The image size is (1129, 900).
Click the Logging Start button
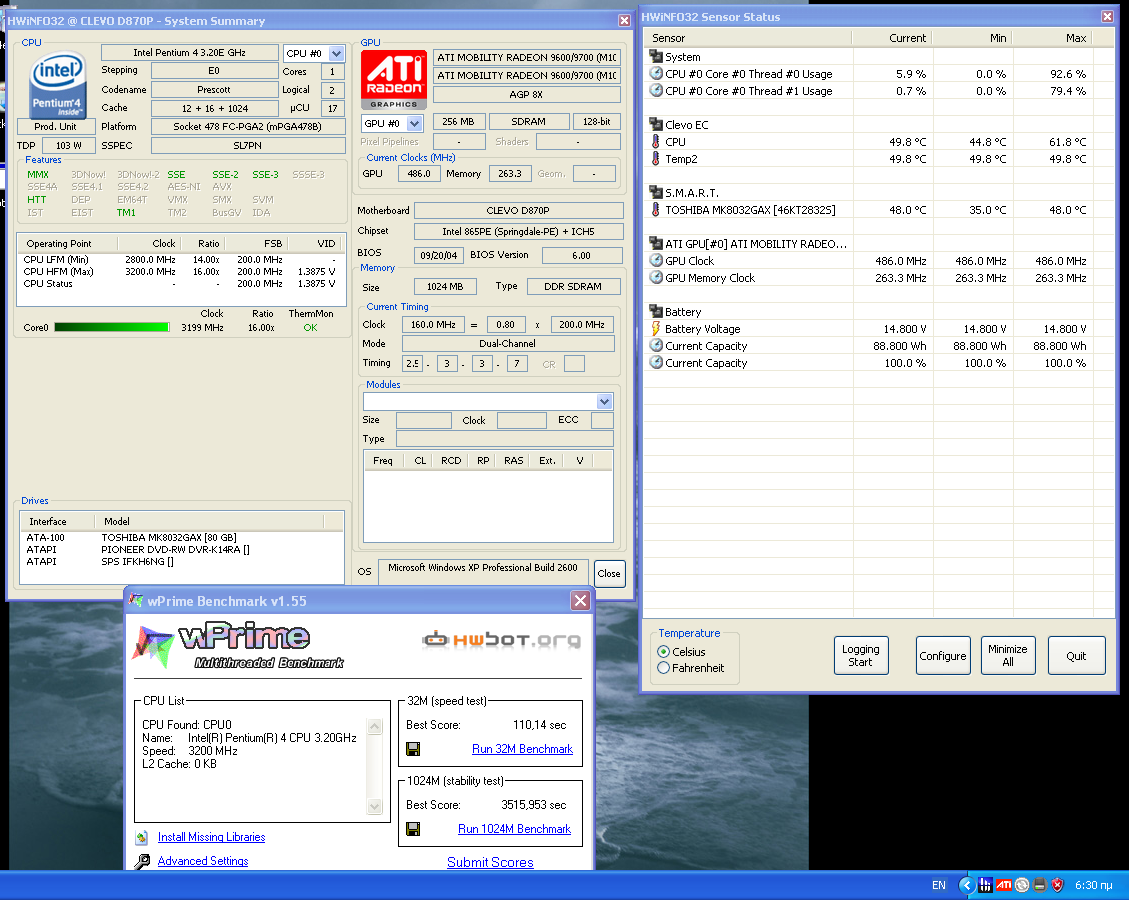(861, 655)
